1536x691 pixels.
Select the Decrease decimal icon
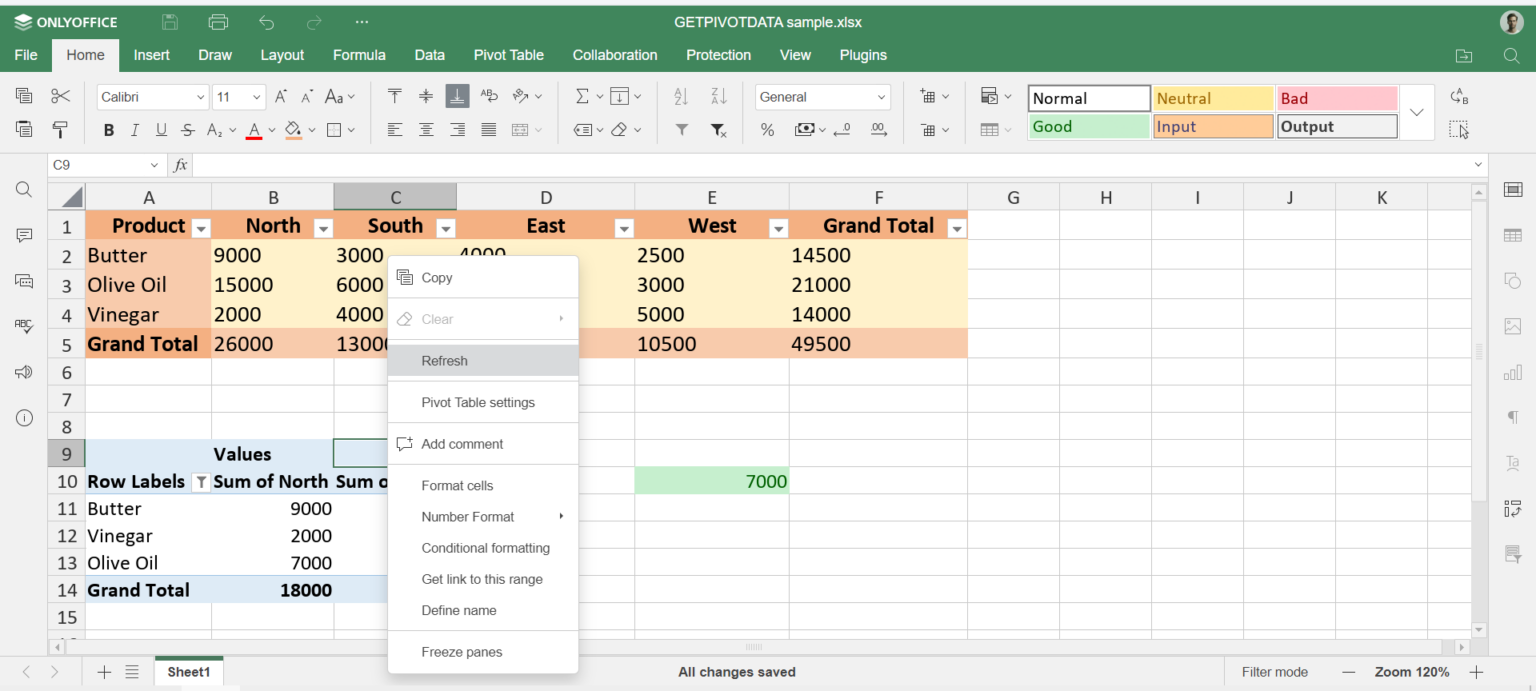[x=841, y=131]
